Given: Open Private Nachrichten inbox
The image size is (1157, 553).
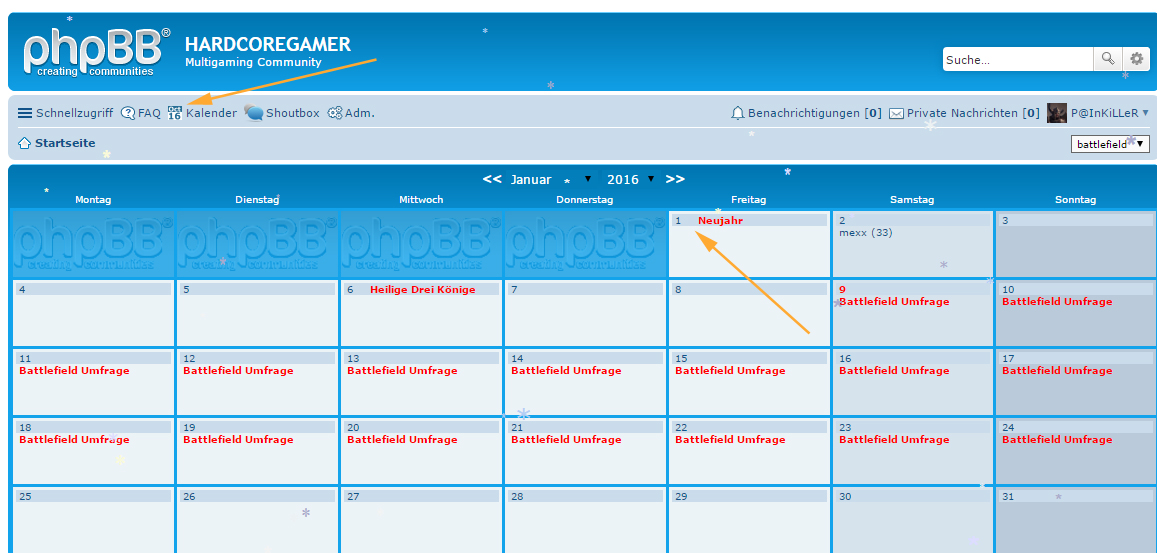Looking at the screenshot, I should tap(973, 113).
